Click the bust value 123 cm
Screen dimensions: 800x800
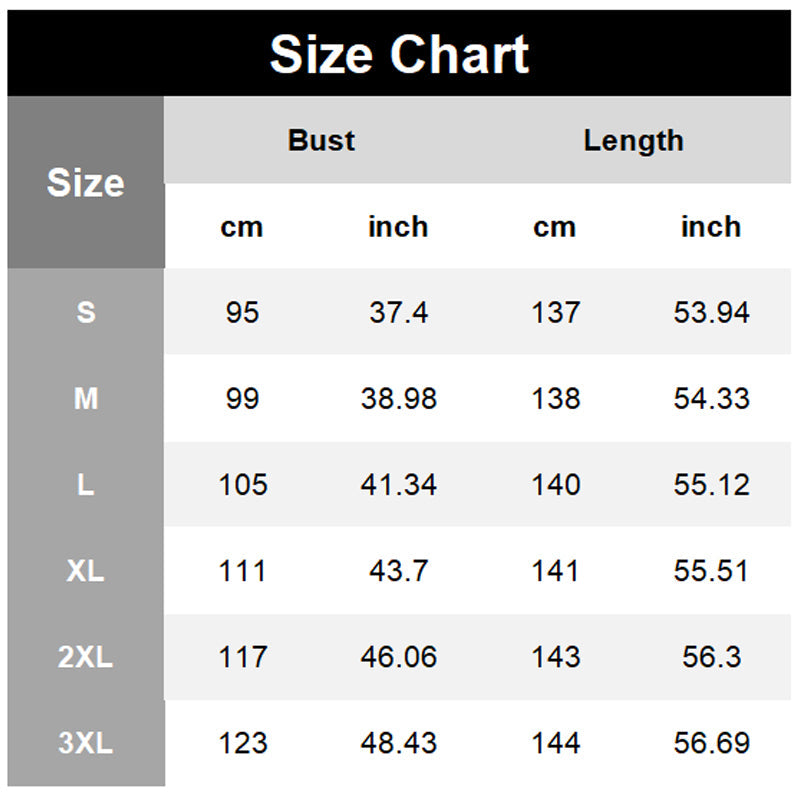[x=243, y=743]
